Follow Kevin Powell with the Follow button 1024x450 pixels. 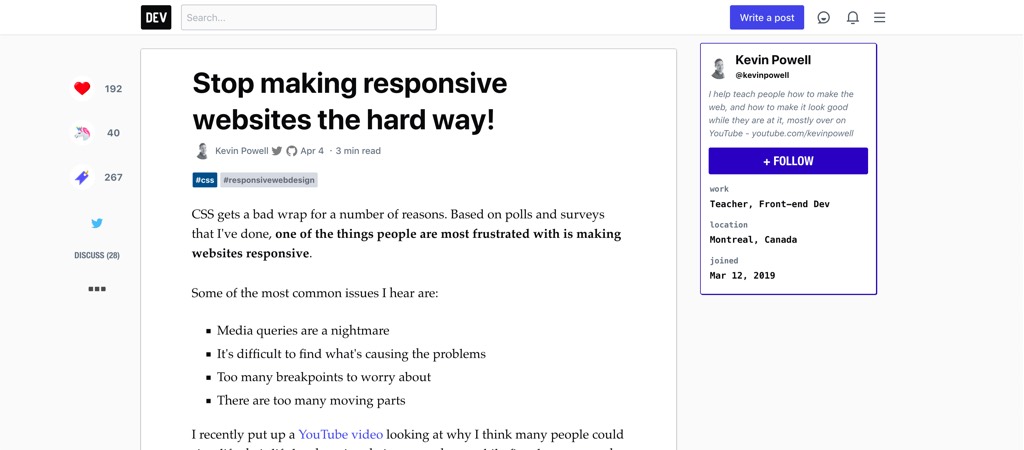point(788,161)
